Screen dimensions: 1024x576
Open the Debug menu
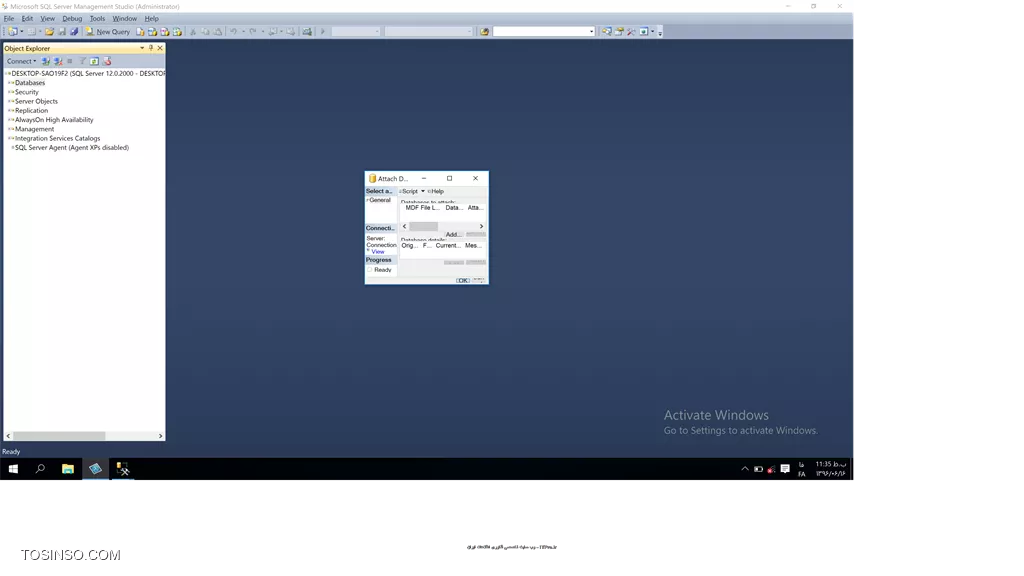click(x=72, y=18)
